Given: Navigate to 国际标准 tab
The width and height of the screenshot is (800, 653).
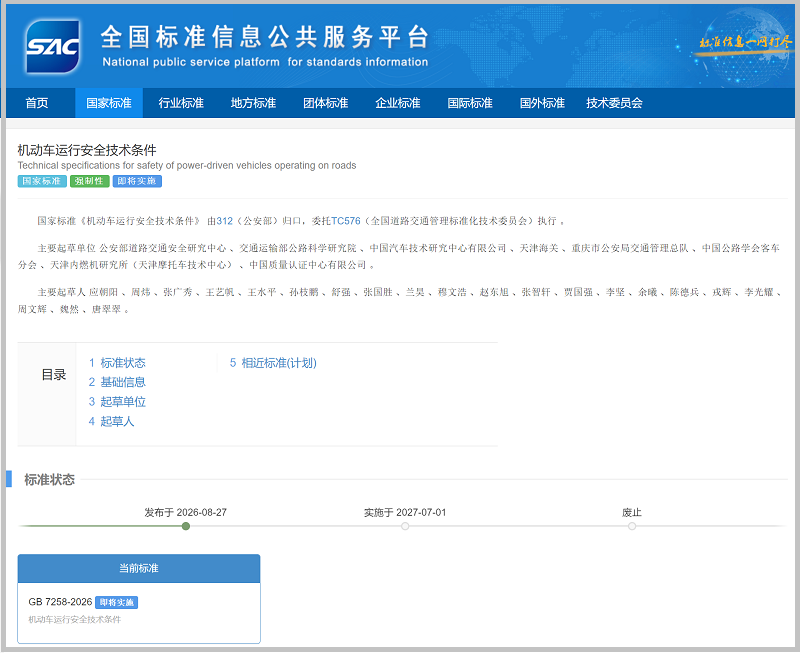Looking at the screenshot, I should point(470,103).
